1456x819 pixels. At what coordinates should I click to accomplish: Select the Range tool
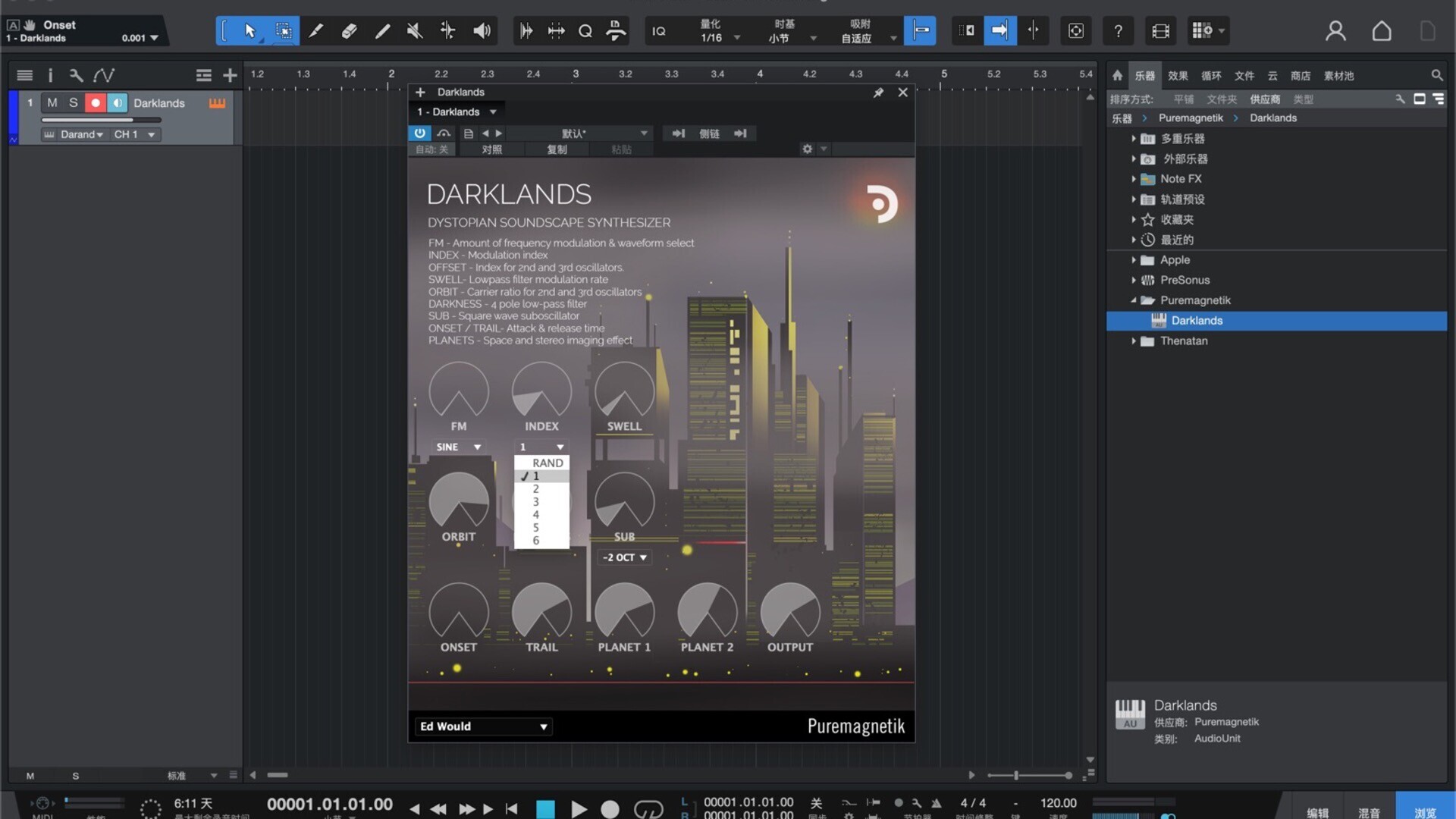(283, 31)
